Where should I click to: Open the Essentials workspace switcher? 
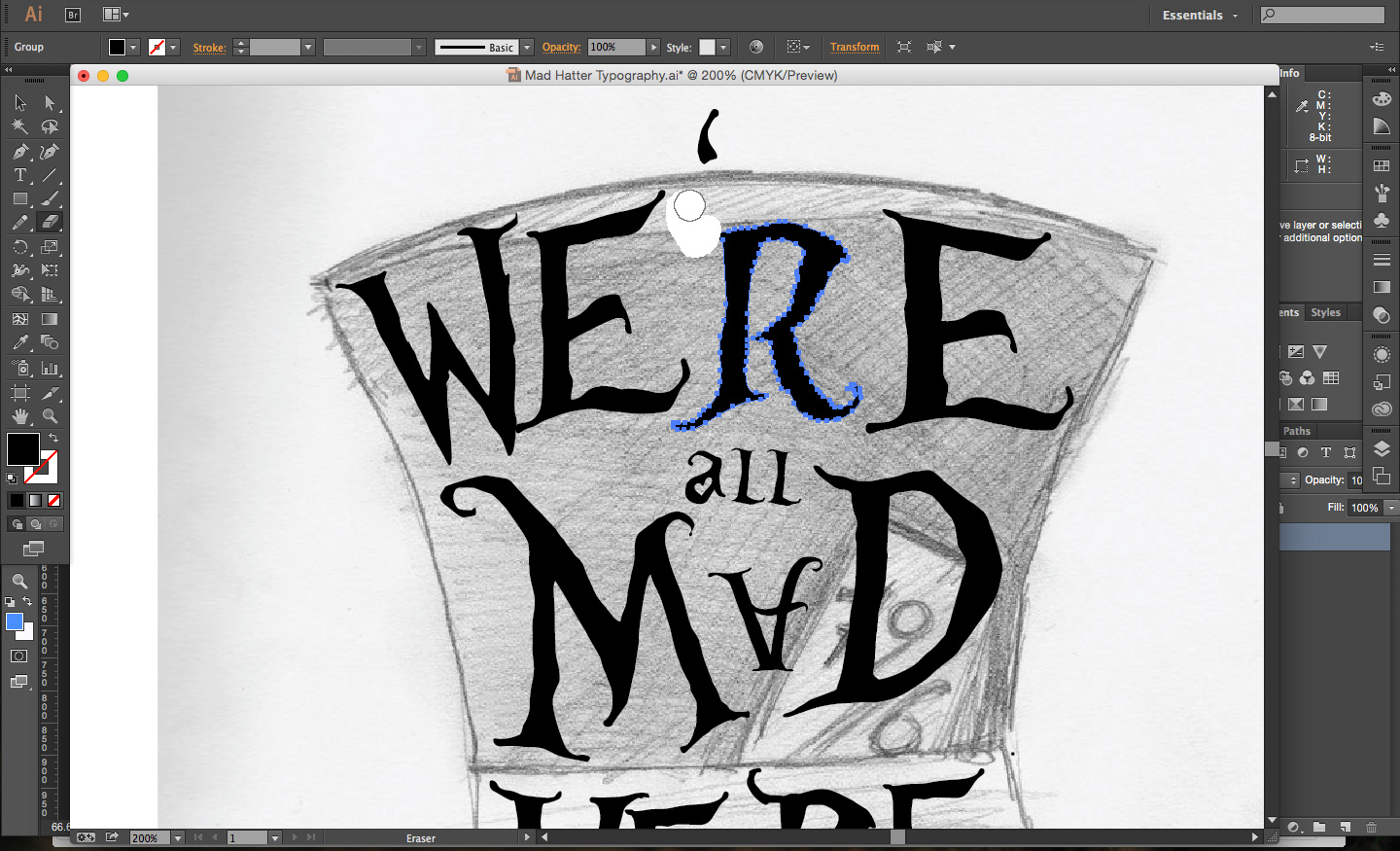[x=1201, y=15]
